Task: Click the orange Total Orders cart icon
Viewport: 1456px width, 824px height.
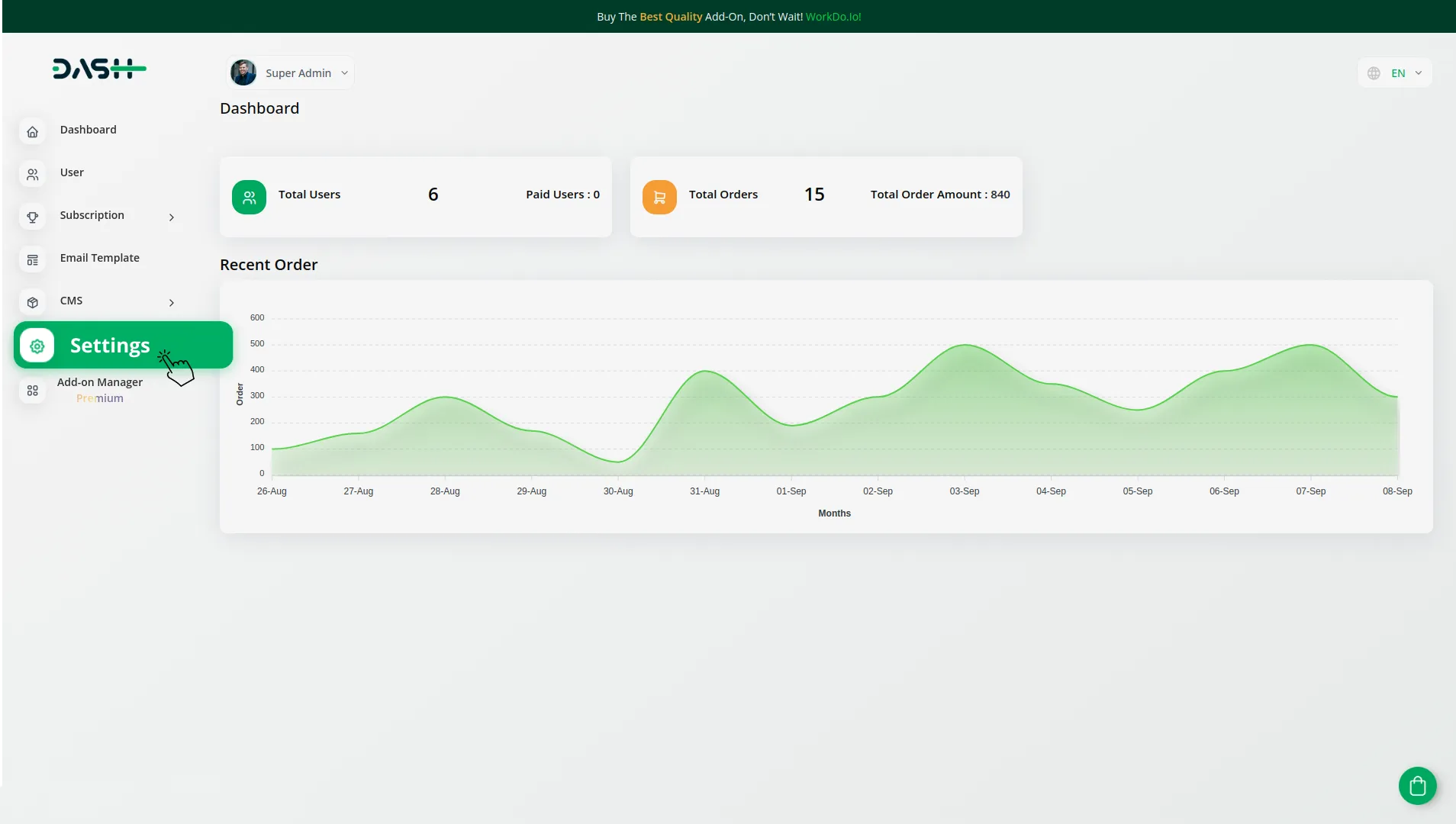Action: point(659,198)
